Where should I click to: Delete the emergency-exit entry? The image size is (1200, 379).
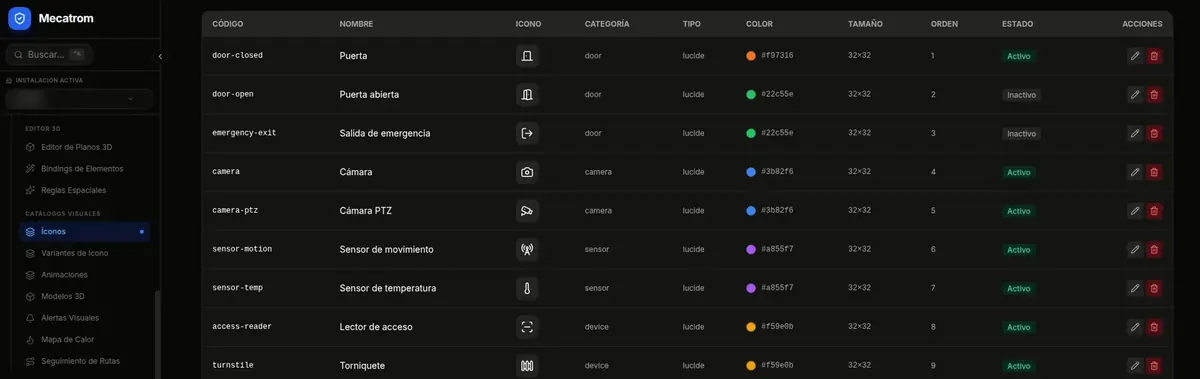coord(1154,133)
